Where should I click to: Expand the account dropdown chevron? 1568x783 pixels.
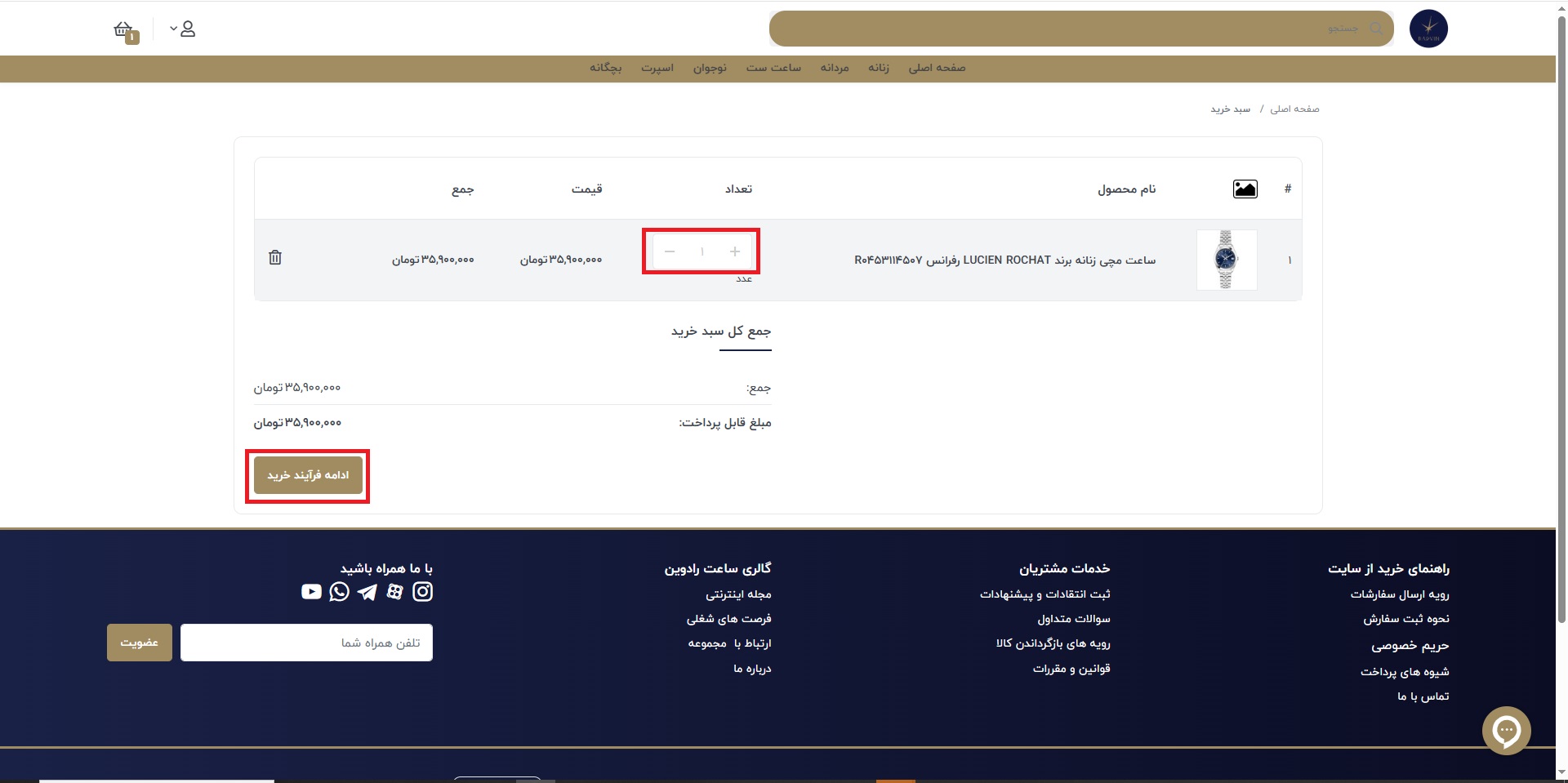point(173,29)
